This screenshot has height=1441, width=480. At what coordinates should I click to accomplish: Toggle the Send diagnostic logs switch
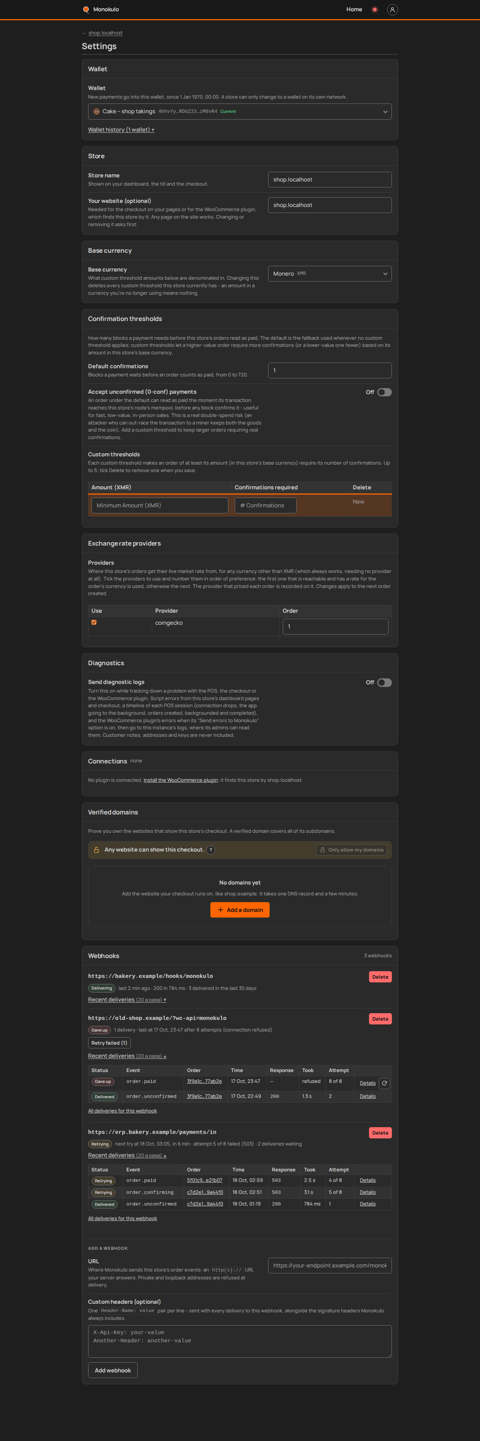point(385,682)
